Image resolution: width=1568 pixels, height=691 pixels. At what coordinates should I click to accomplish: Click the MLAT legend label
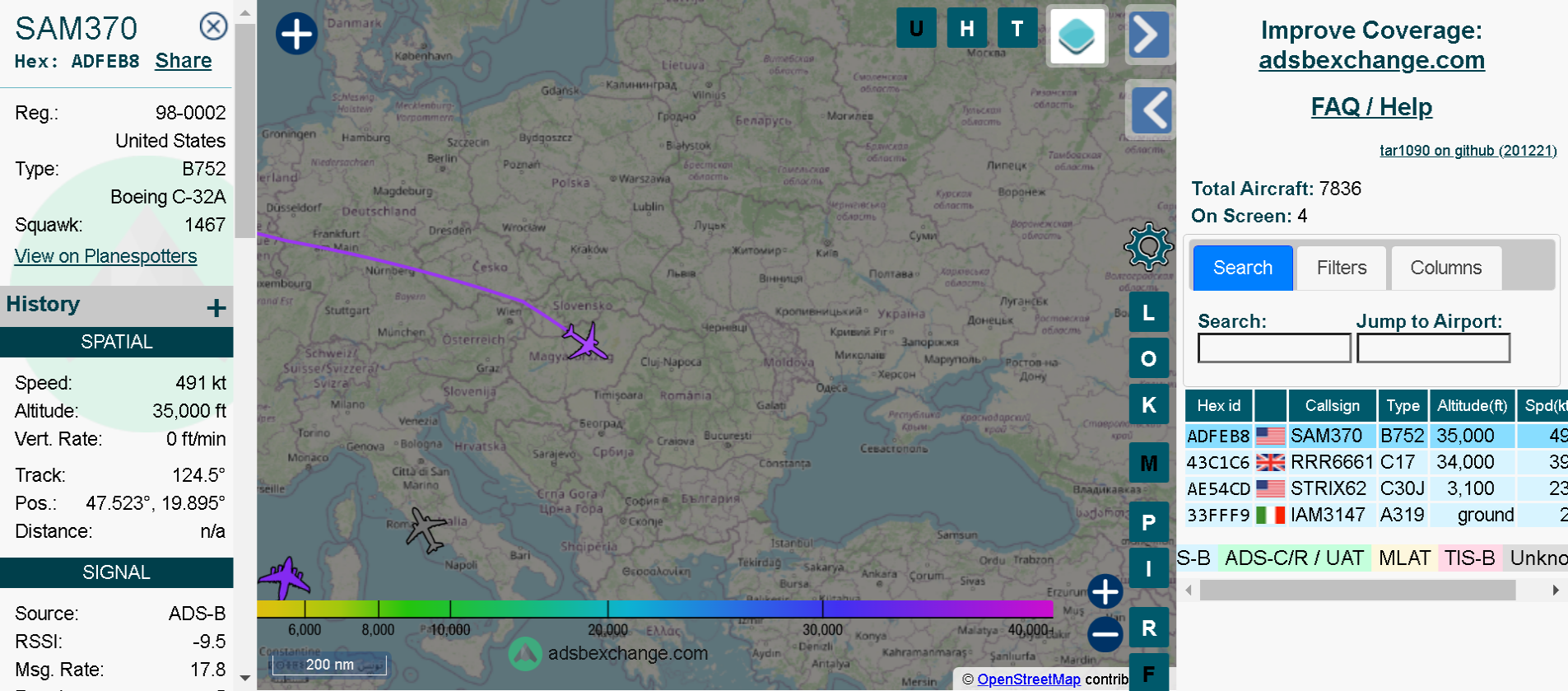1404,558
